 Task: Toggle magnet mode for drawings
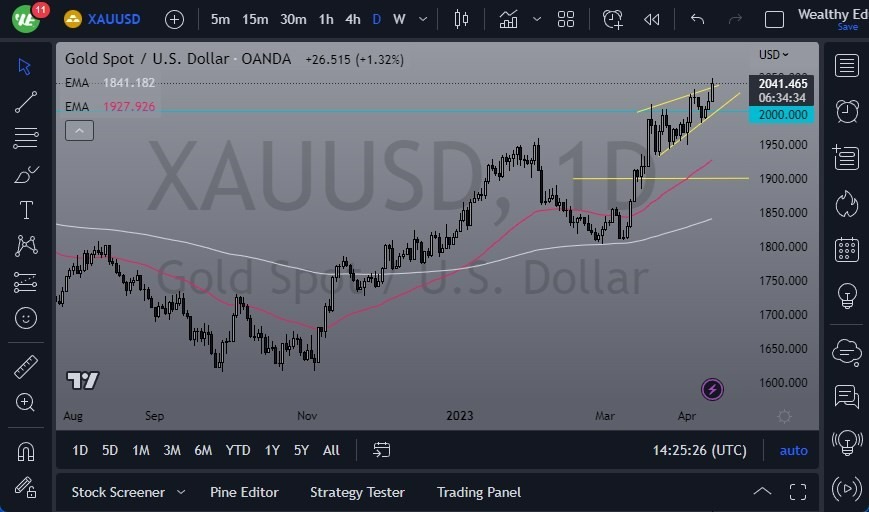(x=25, y=451)
